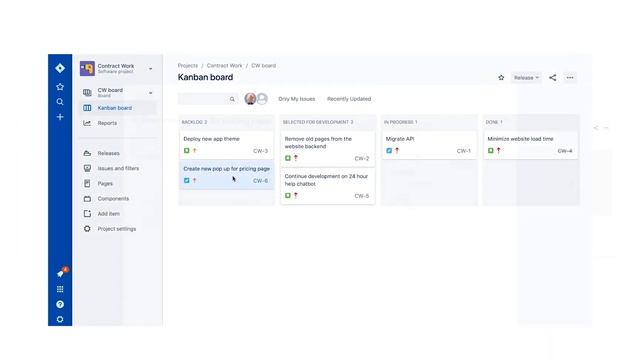Image resolution: width=640 pixels, height=360 pixels.
Task: Open the Minimize website load time card
Action: pos(531,145)
